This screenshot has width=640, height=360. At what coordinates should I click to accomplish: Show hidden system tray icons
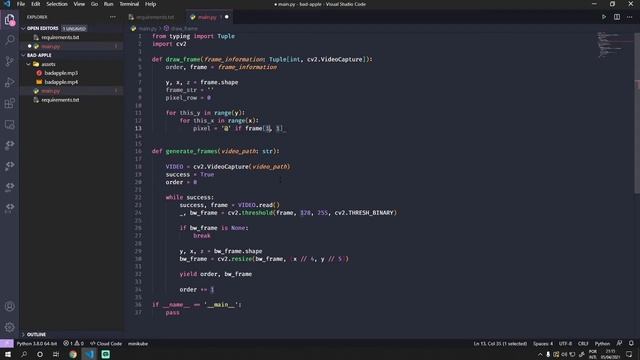point(540,355)
